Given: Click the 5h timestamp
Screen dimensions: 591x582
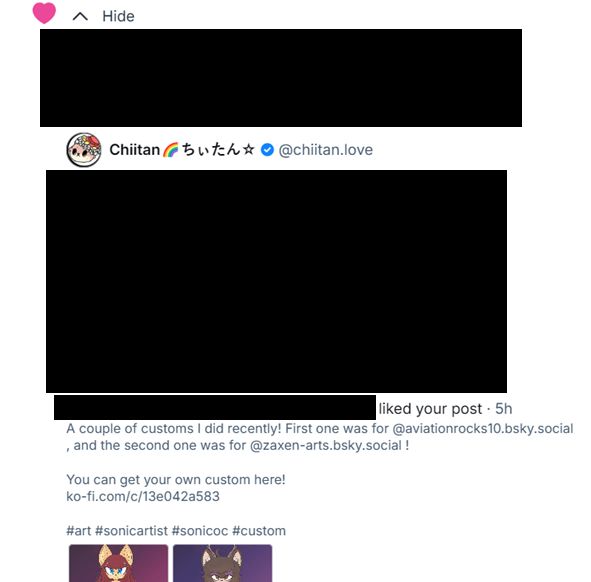Looking at the screenshot, I should point(504,409).
